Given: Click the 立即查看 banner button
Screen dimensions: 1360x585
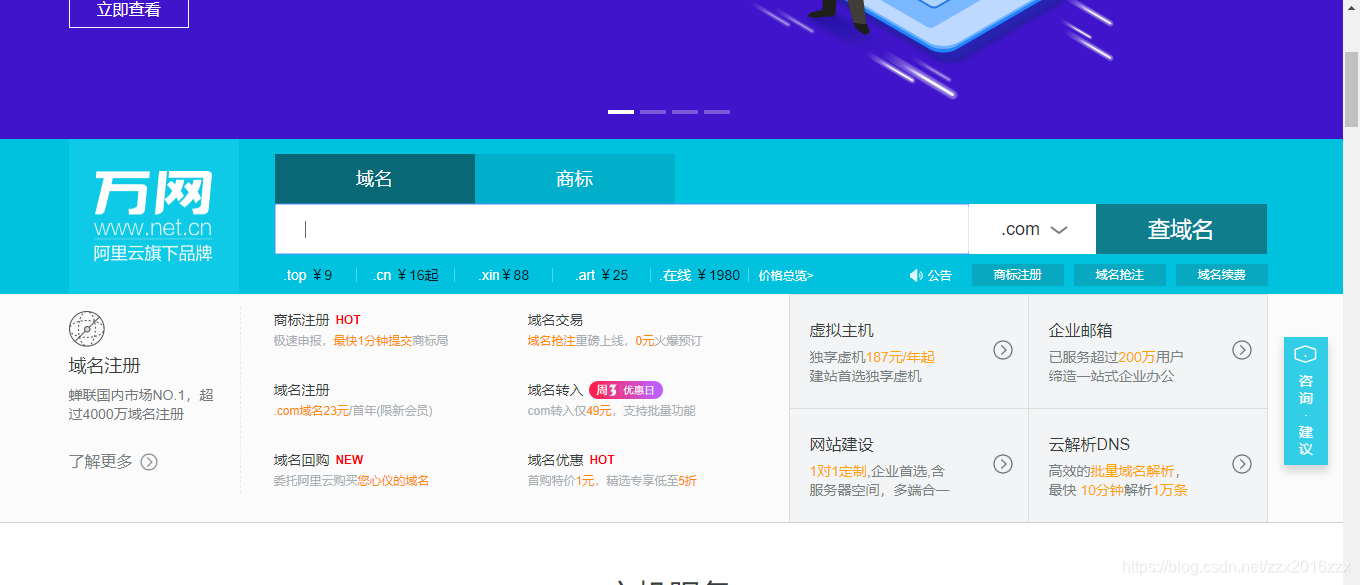Looking at the screenshot, I should click(x=129, y=11).
